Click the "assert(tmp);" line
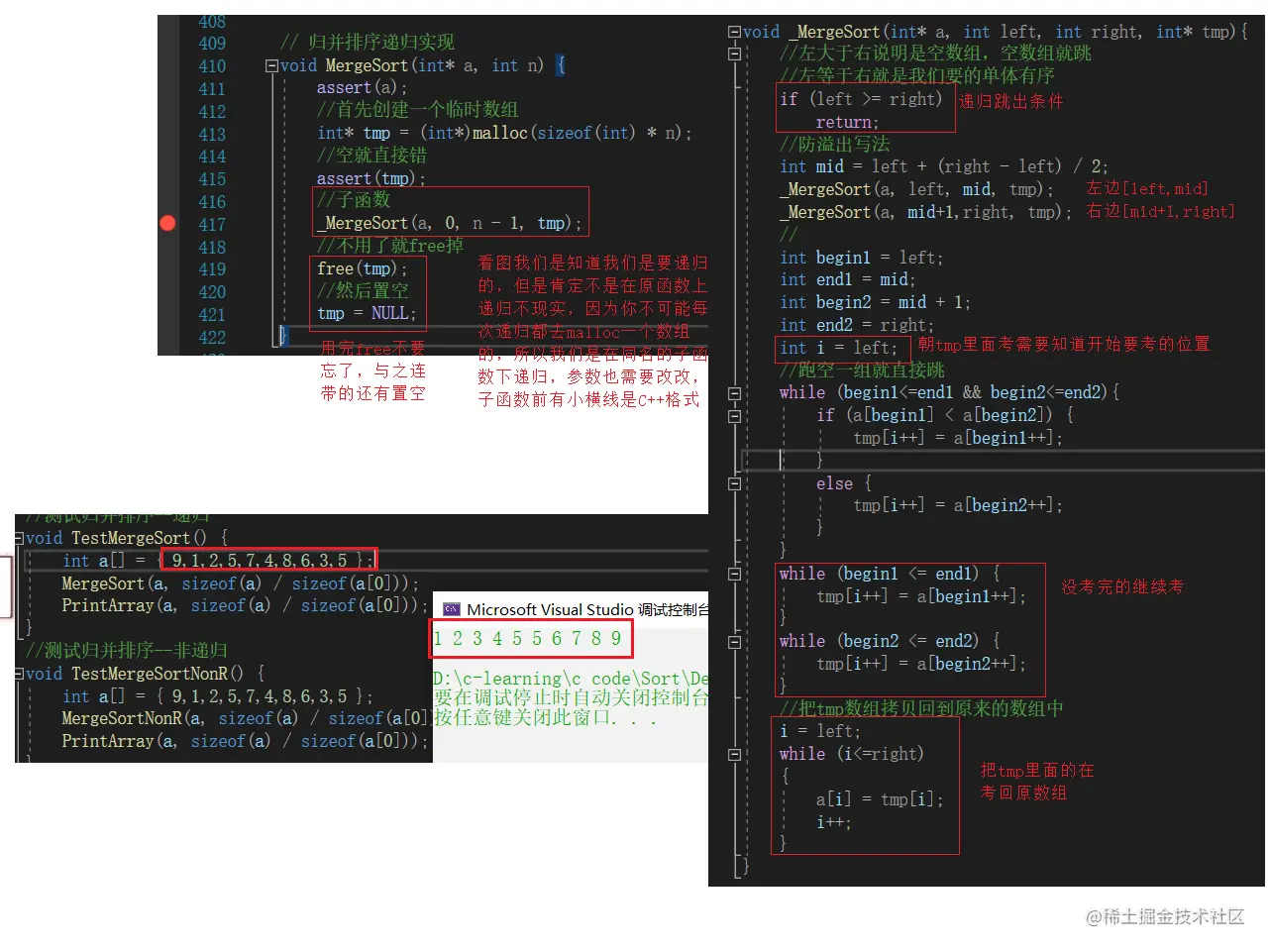The width and height of the screenshot is (1270, 952). click(x=370, y=178)
